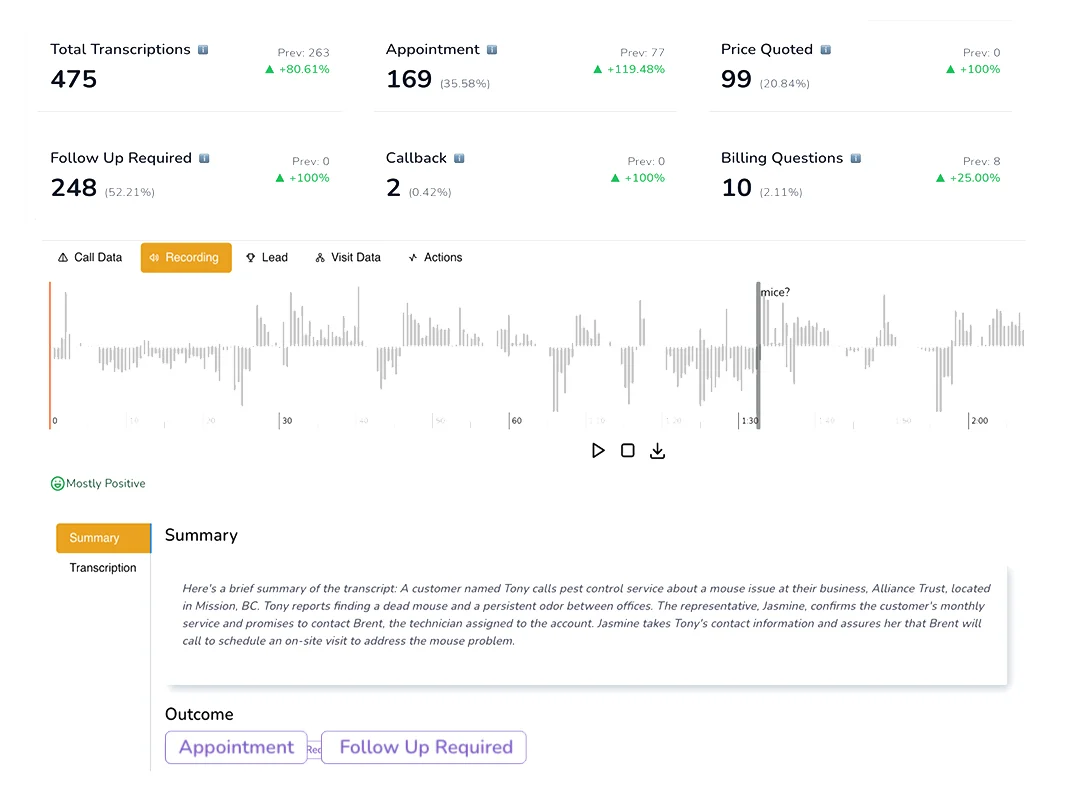
Task: Download the call recording
Action: click(x=657, y=451)
